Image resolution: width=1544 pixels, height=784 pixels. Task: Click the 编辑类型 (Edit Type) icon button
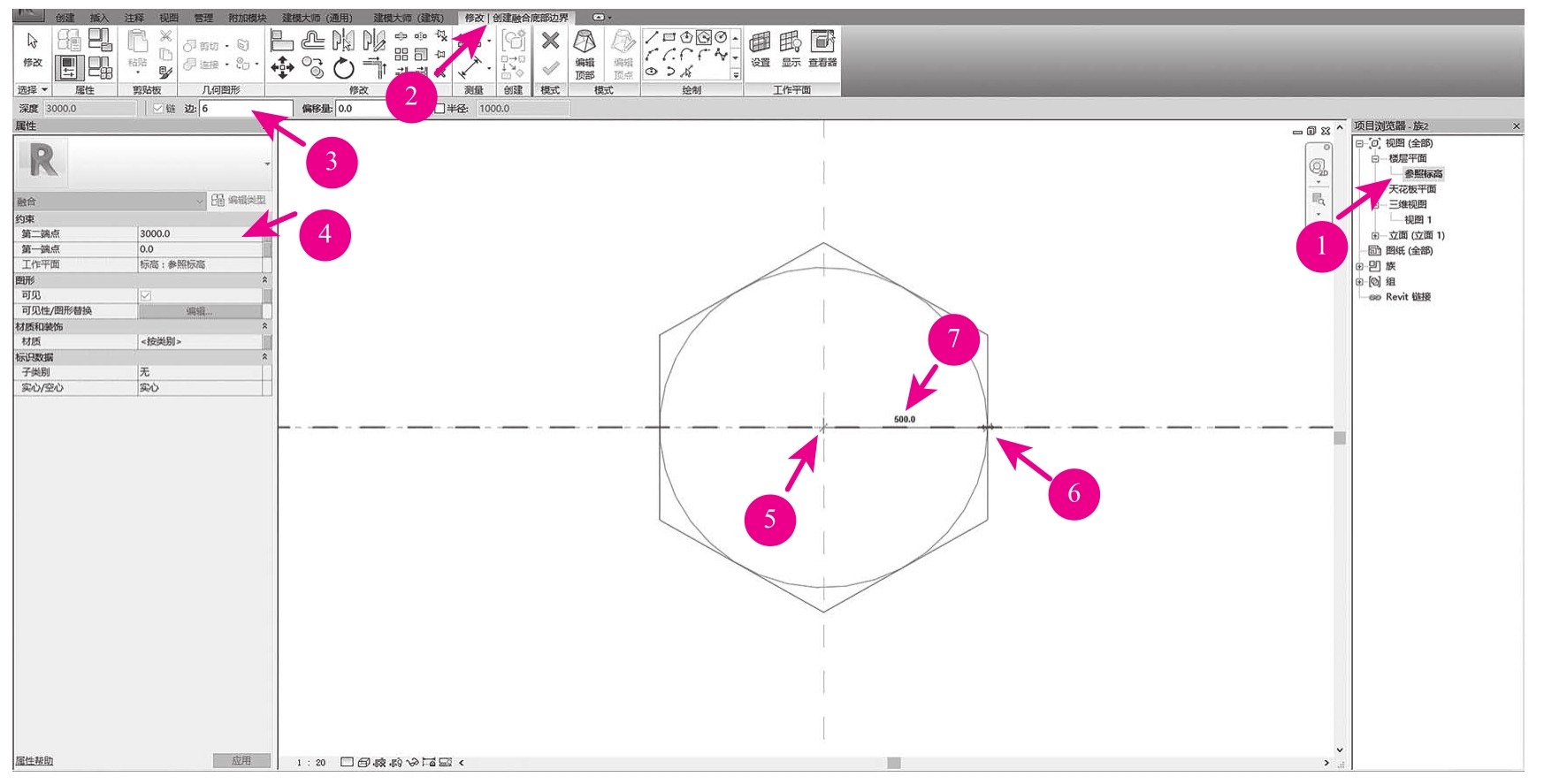239,201
